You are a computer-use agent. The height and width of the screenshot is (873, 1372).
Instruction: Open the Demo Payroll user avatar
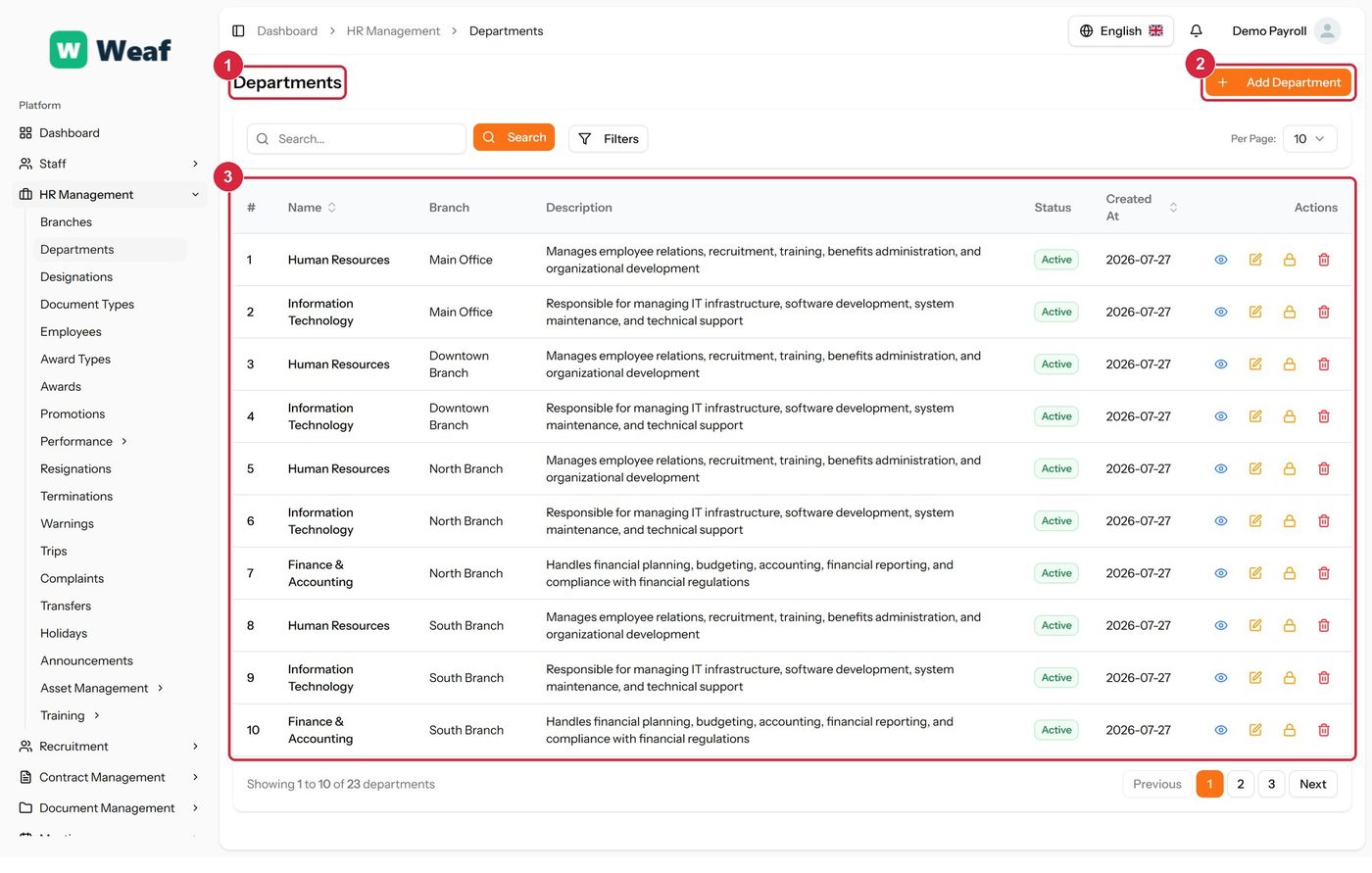click(x=1327, y=31)
